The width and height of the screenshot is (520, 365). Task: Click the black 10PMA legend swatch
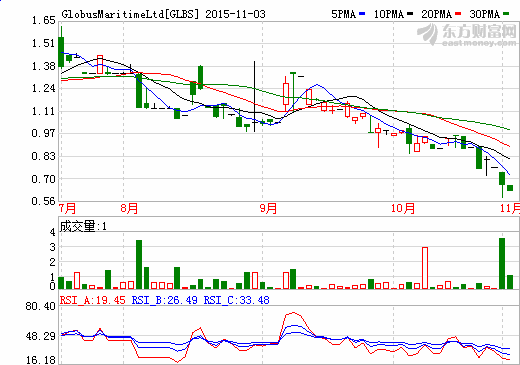(x=410, y=14)
